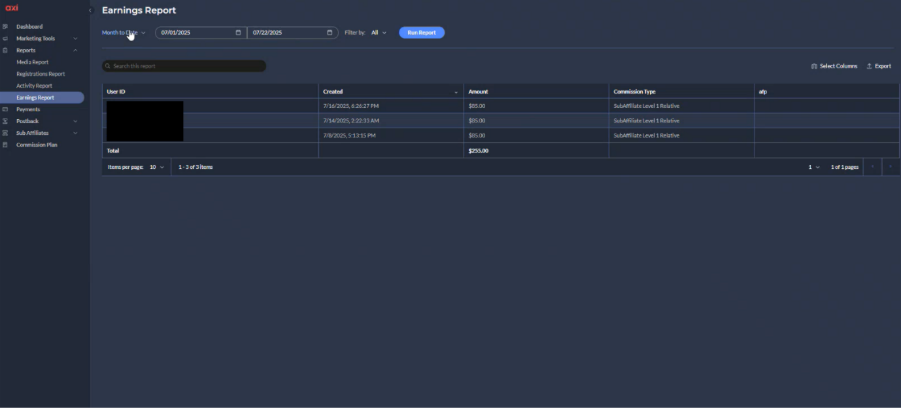The height and width of the screenshot is (408, 901).
Task: Expand the Sub Affiliates menu chevron
Action: coord(75,133)
